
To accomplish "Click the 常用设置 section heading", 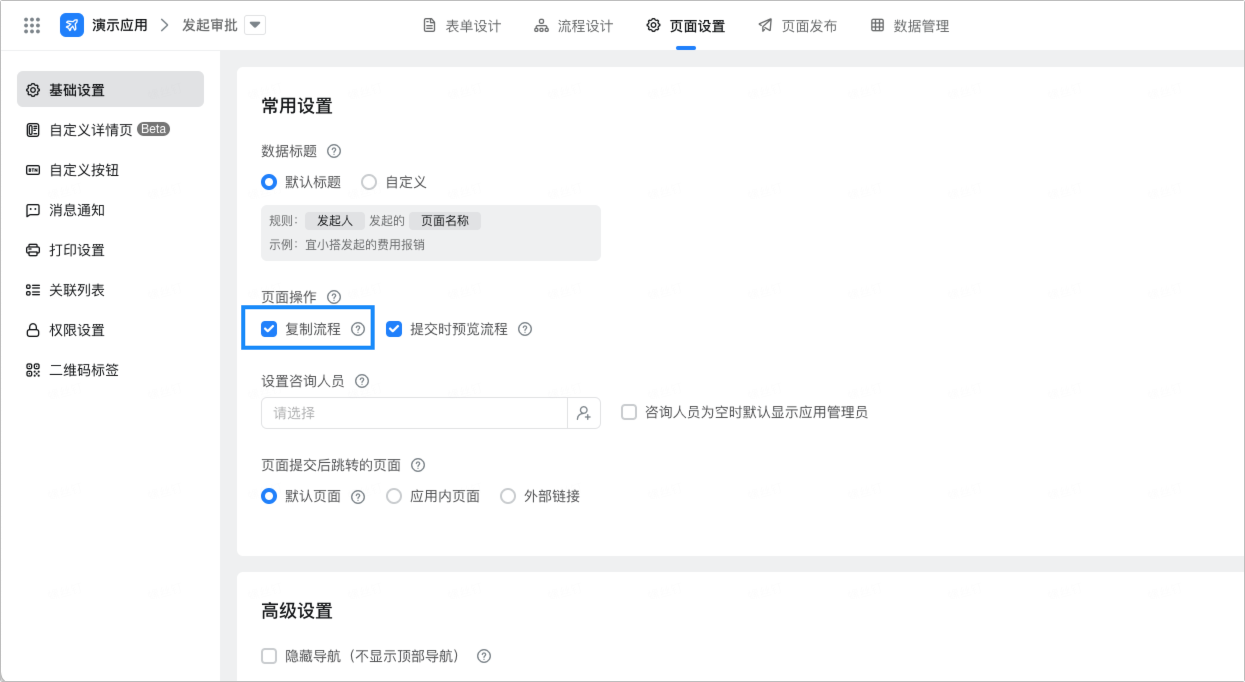I will coord(297,106).
